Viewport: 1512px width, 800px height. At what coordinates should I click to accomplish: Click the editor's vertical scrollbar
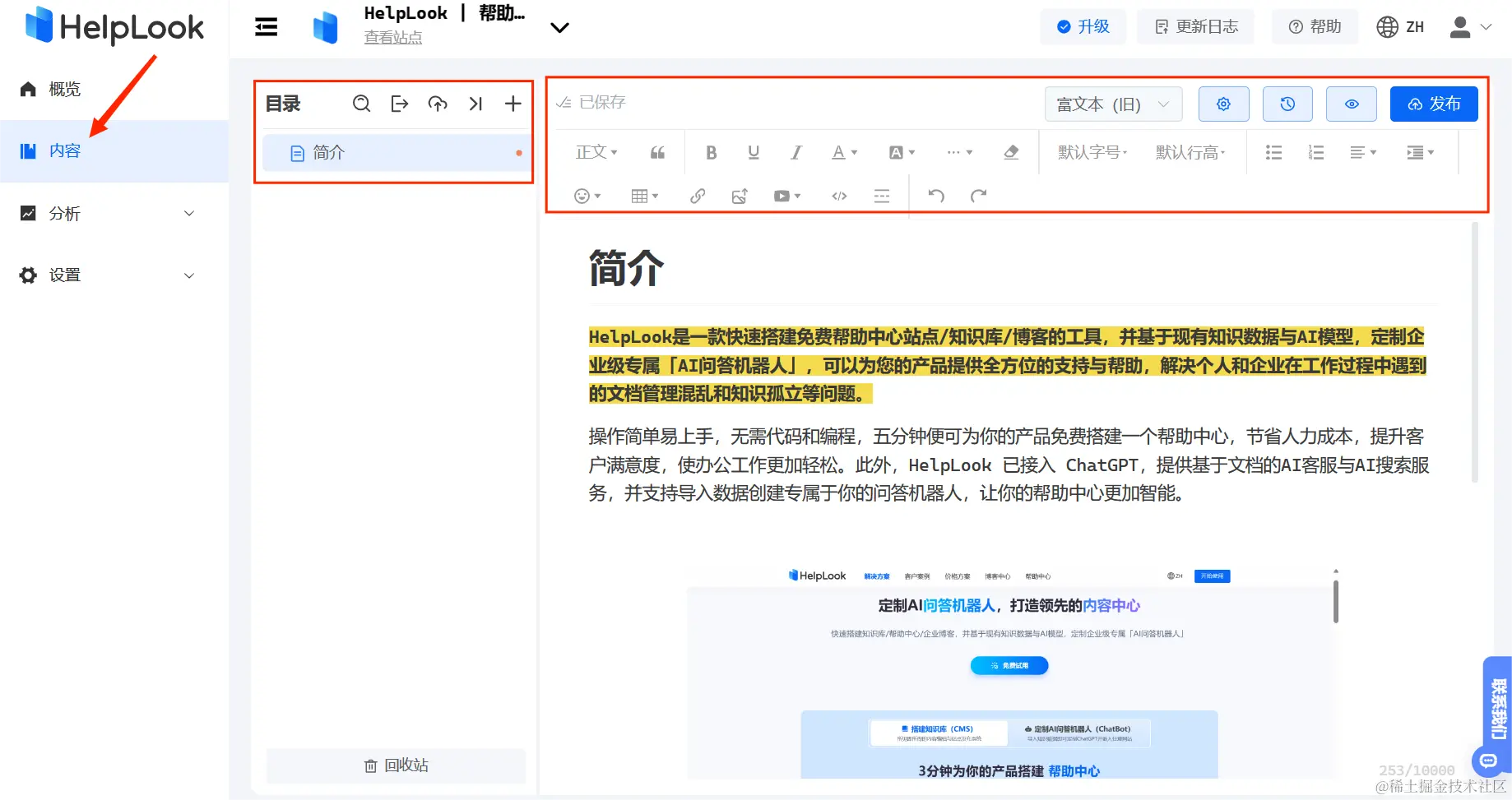point(1475,354)
